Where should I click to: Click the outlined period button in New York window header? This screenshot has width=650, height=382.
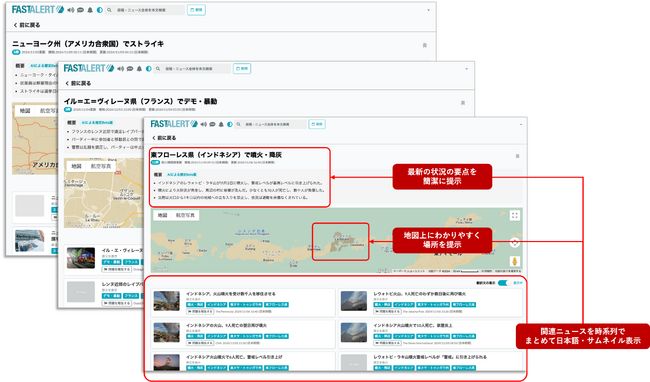tap(196, 10)
